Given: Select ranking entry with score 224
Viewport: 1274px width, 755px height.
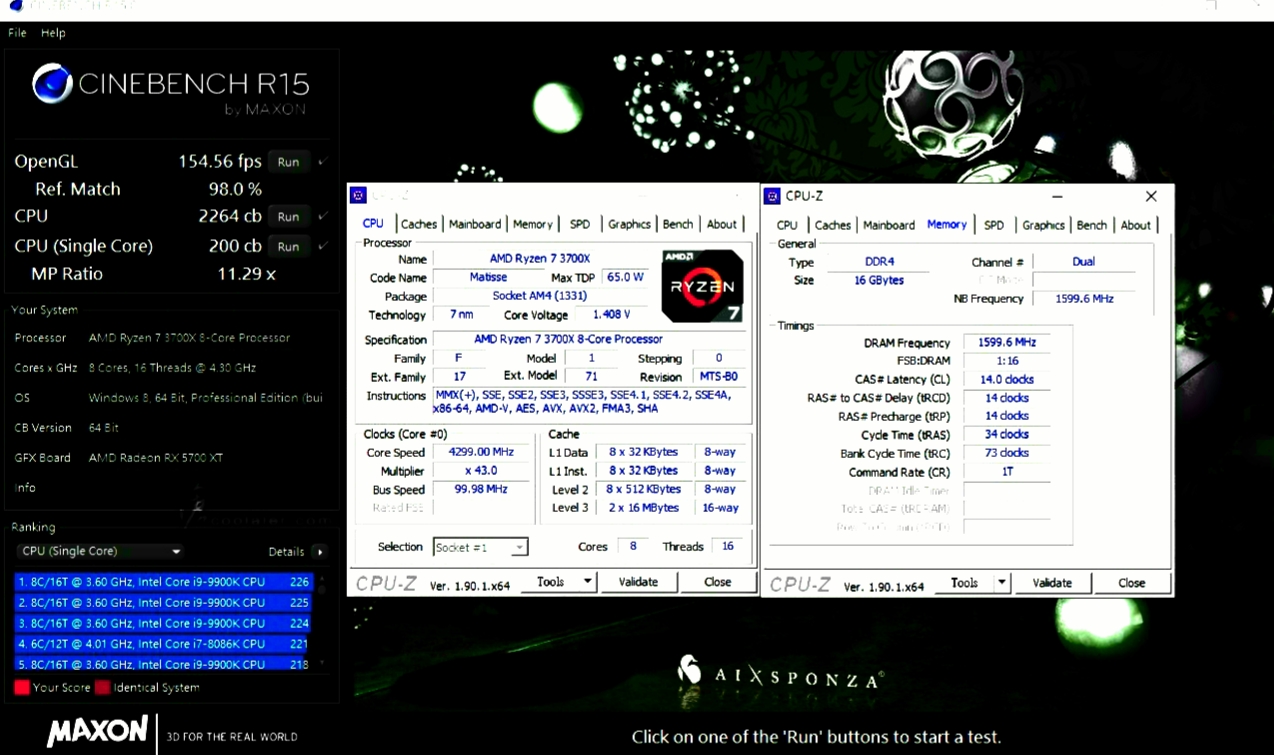Looking at the screenshot, I should click(164, 623).
